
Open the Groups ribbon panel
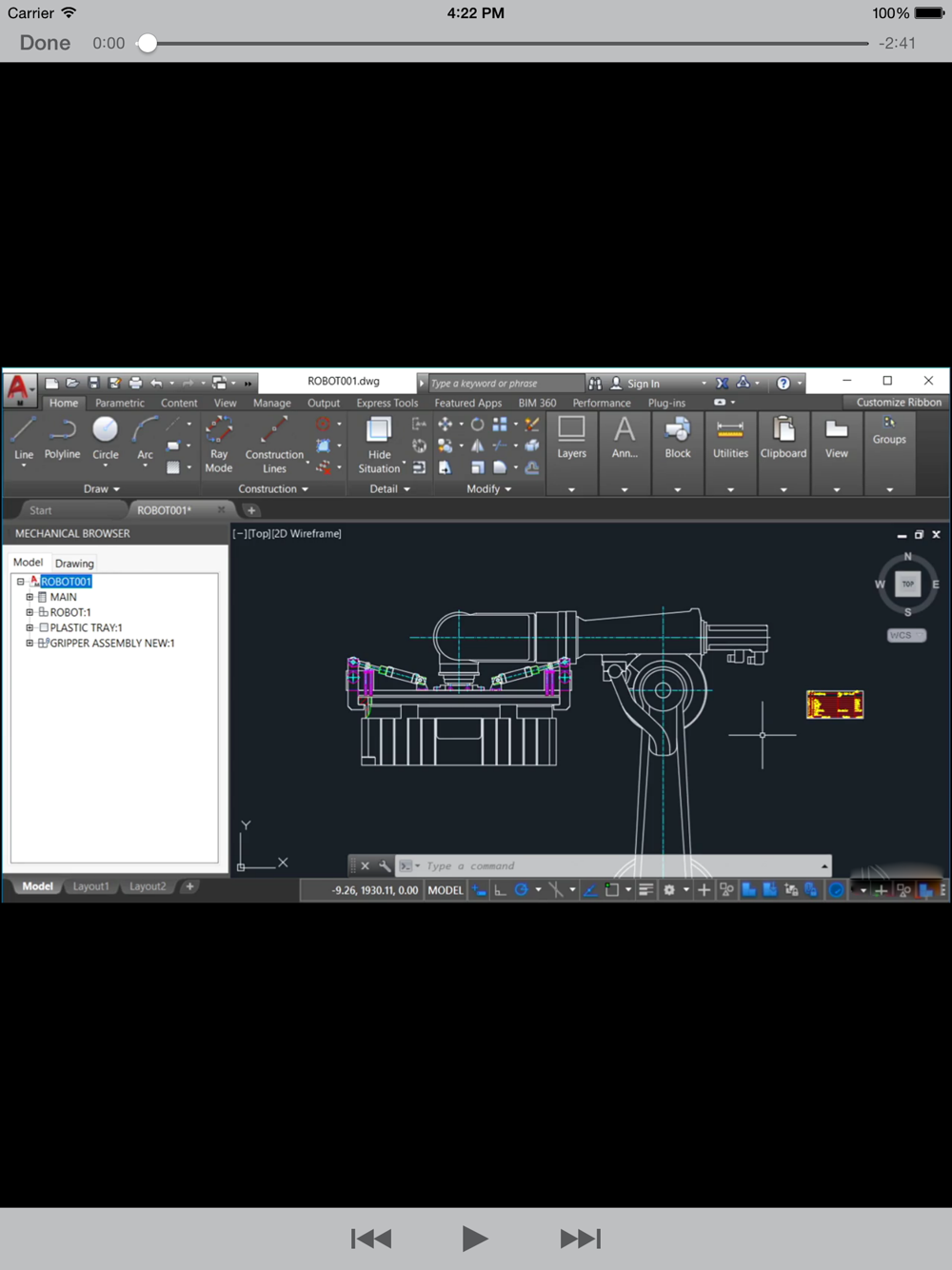(x=889, y=452)
